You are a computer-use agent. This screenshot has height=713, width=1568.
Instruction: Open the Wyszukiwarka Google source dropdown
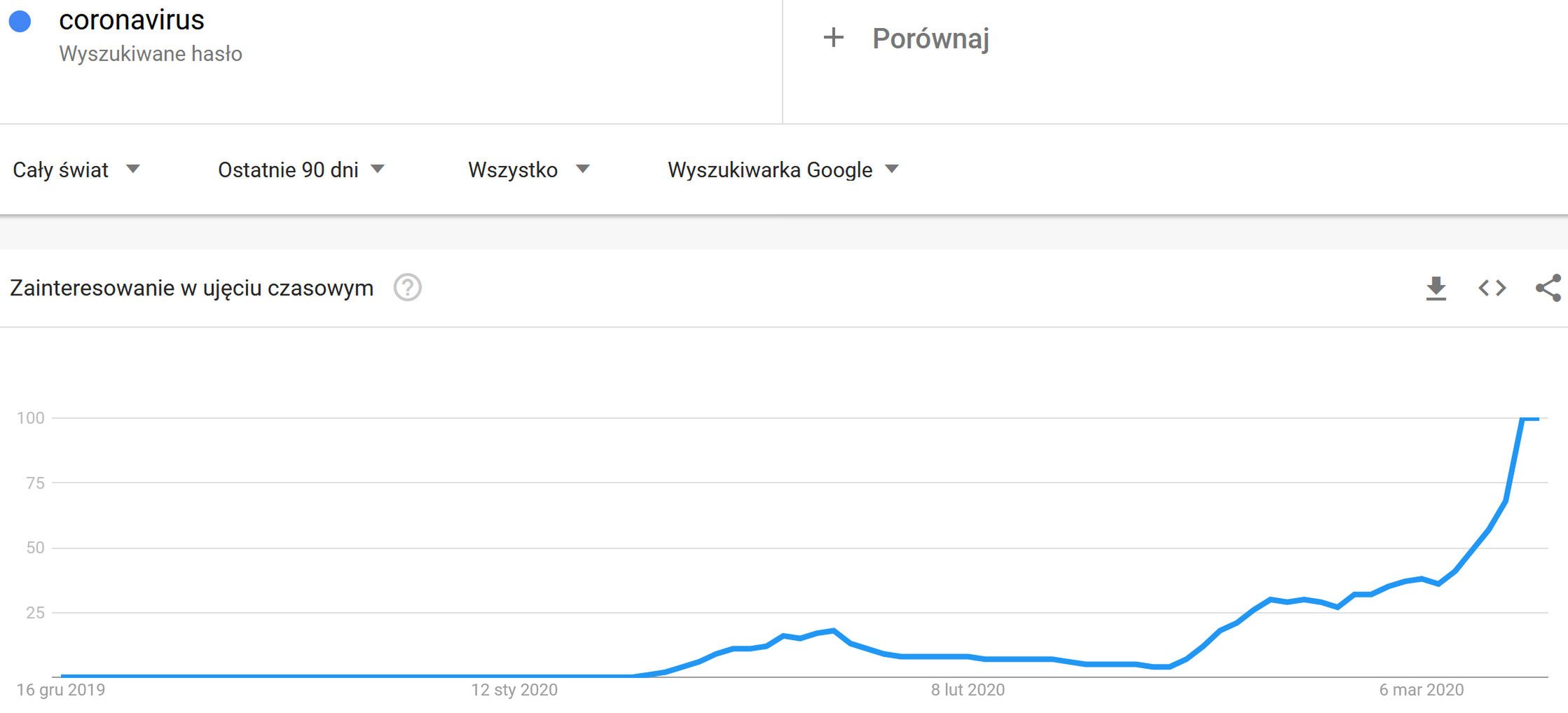pos(783,169)
